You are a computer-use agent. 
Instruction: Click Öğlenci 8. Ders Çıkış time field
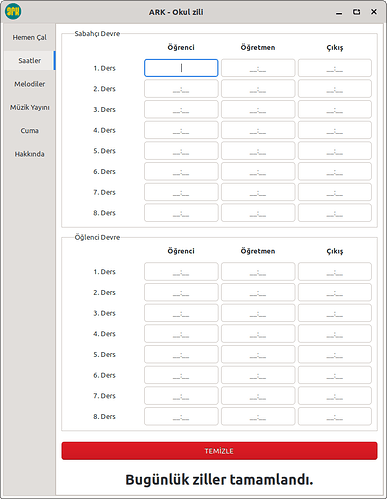[335, 416]
